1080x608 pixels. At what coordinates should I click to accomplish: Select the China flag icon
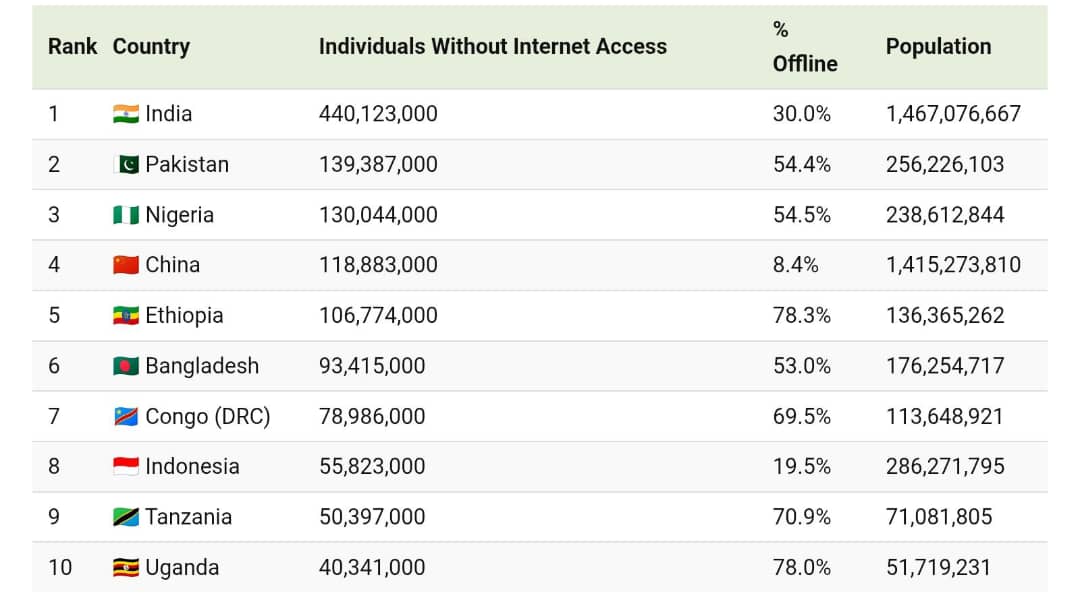click(125, 265)
